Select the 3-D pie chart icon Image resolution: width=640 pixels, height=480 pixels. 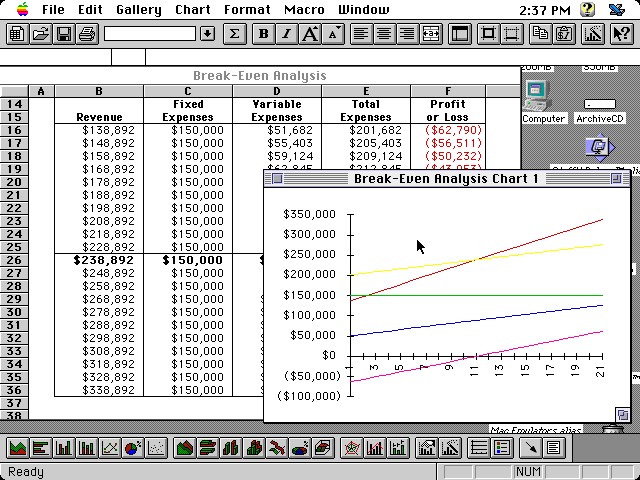pos(301,449)
